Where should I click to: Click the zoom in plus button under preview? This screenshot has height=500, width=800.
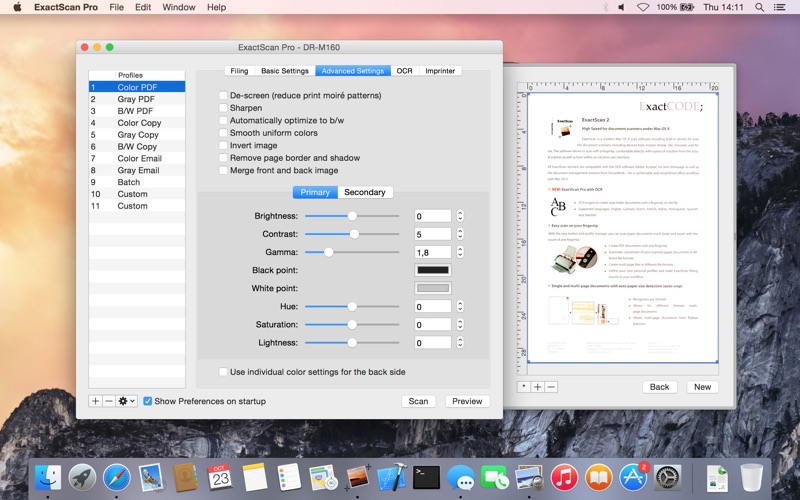pyautogui.click(x=537, y=386)
